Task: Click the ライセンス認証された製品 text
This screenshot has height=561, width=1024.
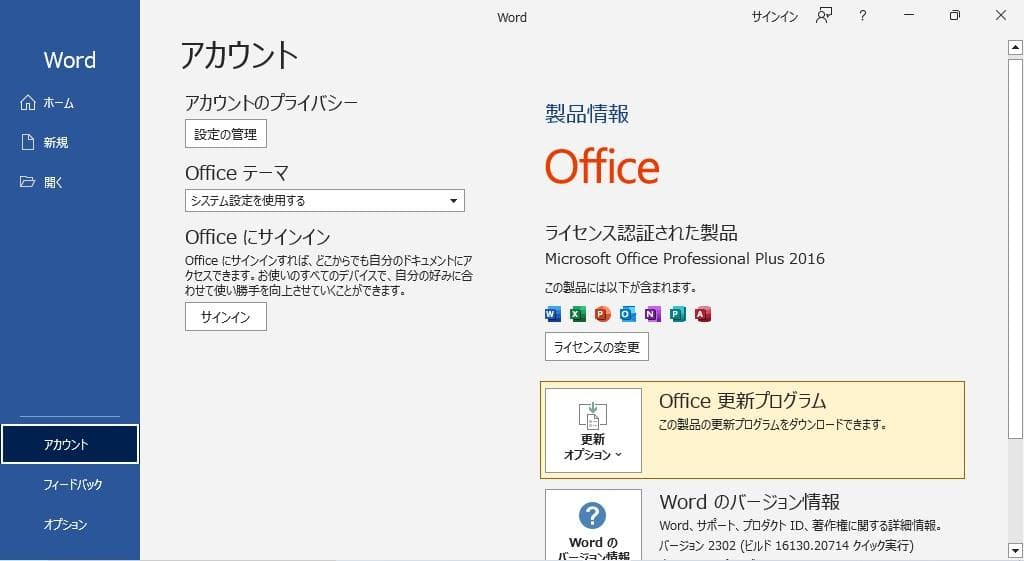Action: pyautogui.click(x=641, y=232)
